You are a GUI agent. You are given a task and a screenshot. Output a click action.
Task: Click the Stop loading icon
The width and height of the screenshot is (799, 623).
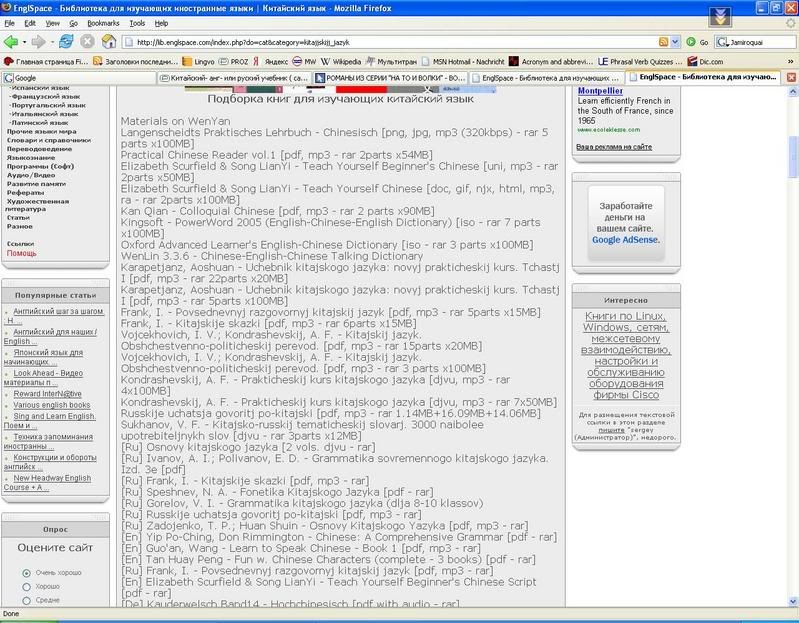[87, 42]
